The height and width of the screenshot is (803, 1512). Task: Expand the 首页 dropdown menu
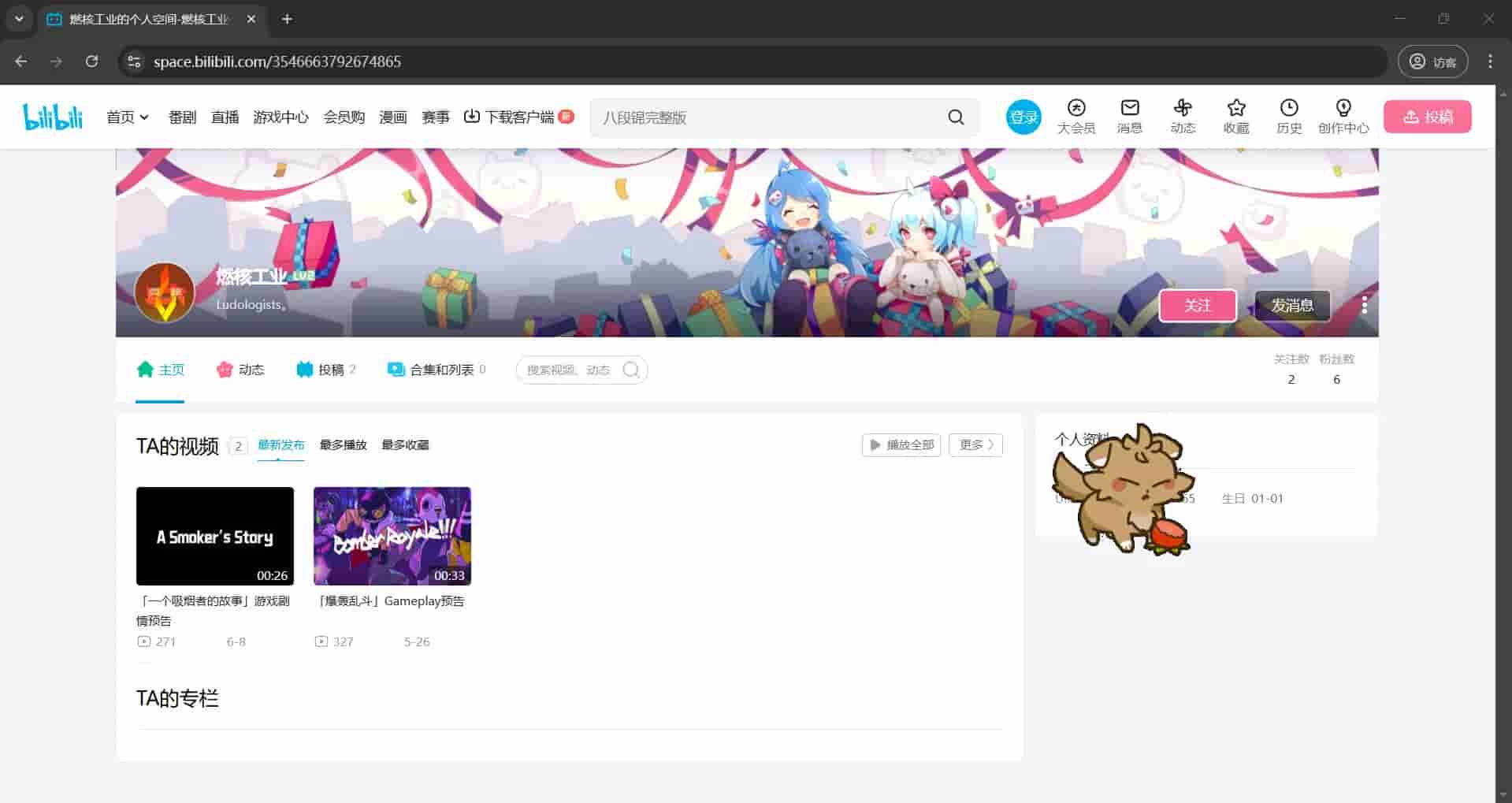pyautogui.click(x=128, y=117)
